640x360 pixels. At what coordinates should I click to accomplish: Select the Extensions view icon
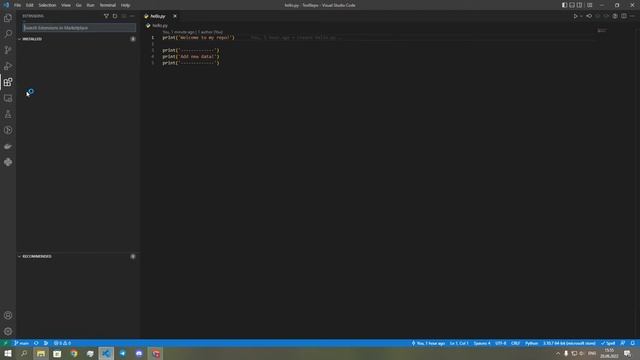pos(8,82)
